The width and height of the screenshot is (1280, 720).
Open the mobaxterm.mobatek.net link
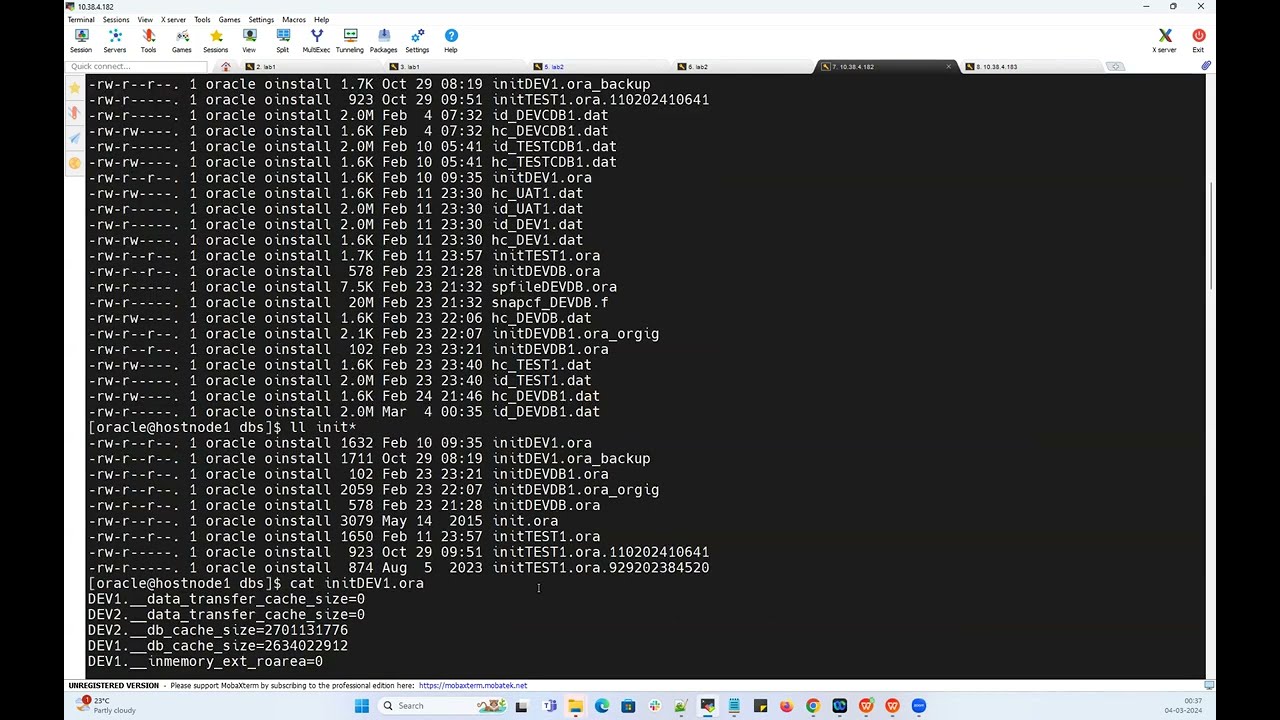tap(473, 686)
